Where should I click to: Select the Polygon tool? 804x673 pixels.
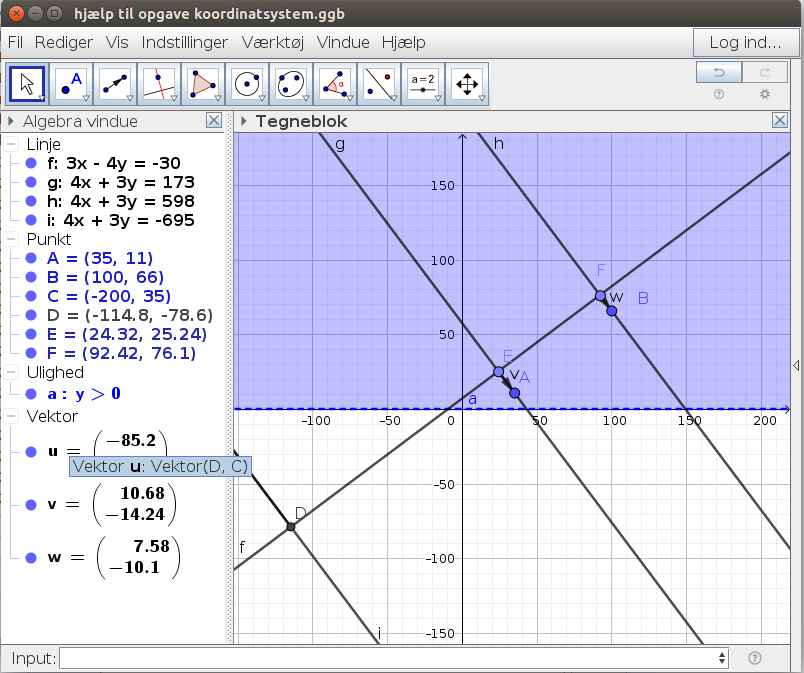[x=204, y=84]
